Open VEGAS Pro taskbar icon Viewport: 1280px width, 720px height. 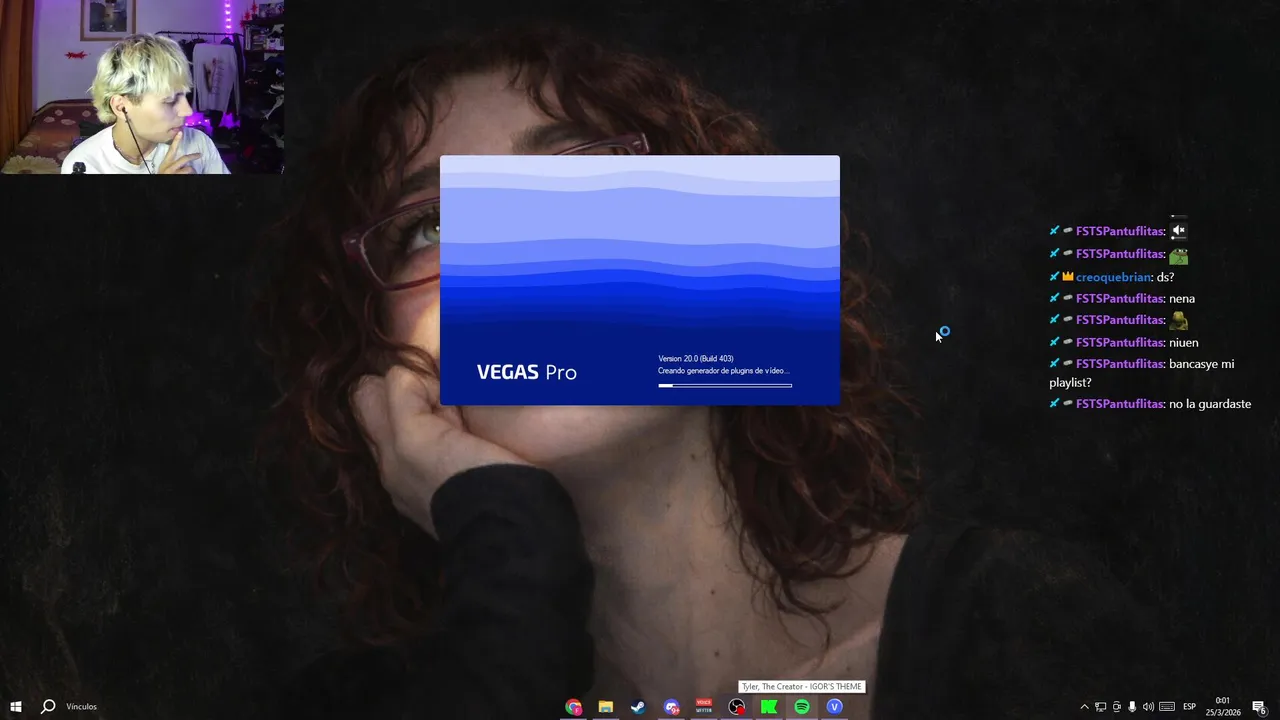click(834, 707)
